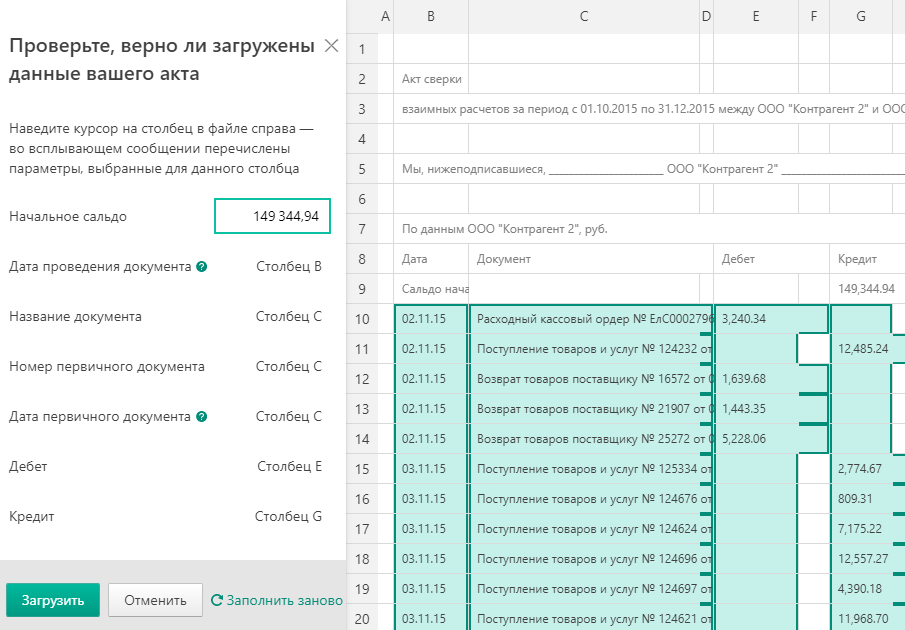Click Поступление товаров и услуг № 124232 cell
The width and height of the screenshot is (905, 630).
click(591, 349)
